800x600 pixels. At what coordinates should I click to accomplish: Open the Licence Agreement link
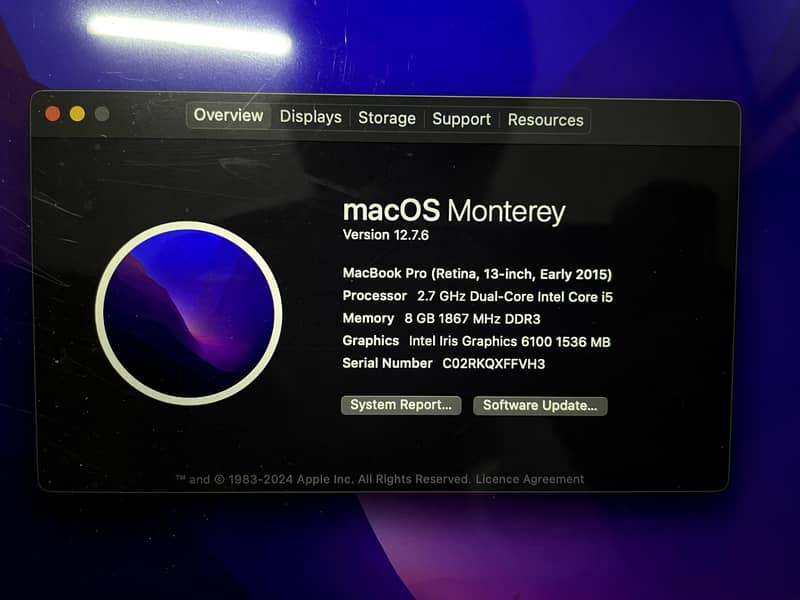click(x=530, y=479)
